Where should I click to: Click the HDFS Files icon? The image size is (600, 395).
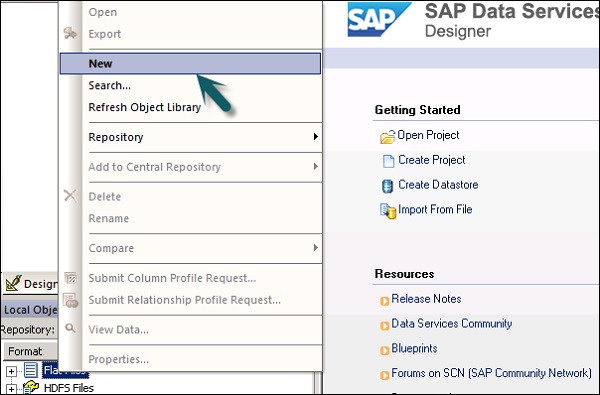pyautogui.click(x=31, y=388)
